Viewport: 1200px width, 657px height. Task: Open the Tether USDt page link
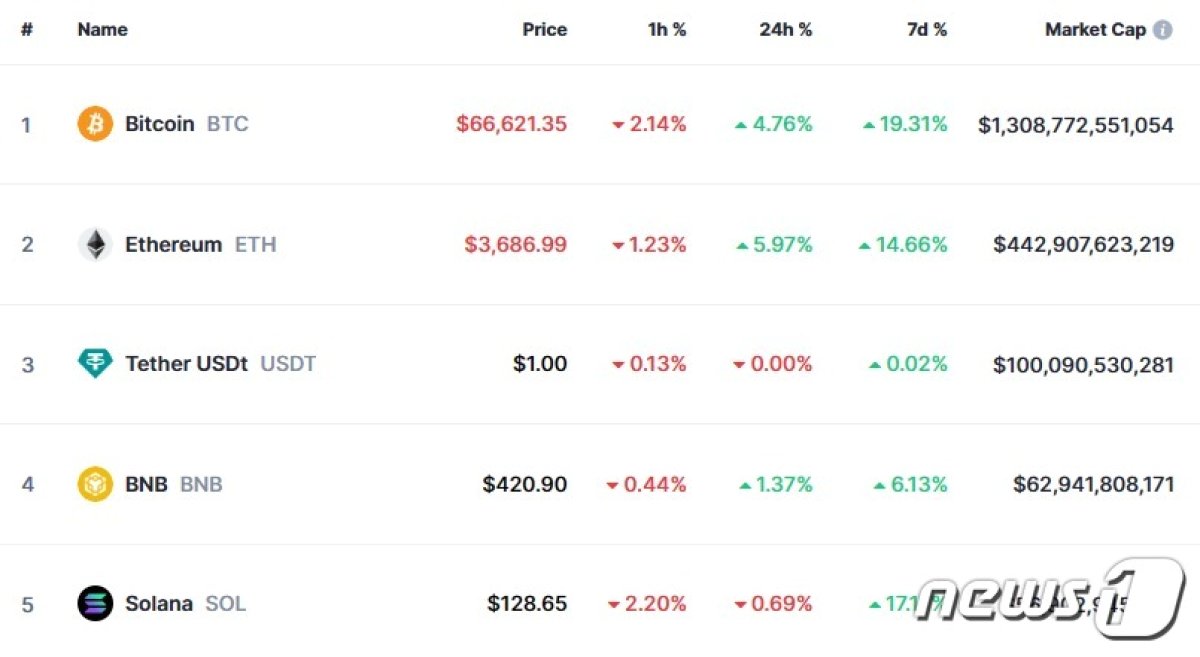(x=186, y=364)
